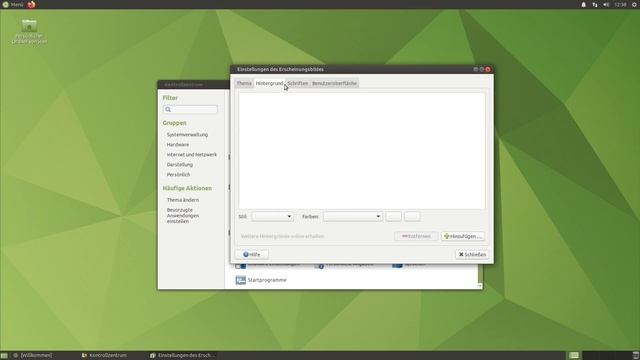
Task: Select Hardware group in Kontrollzentrum
Action: click(x=178, y=144)
